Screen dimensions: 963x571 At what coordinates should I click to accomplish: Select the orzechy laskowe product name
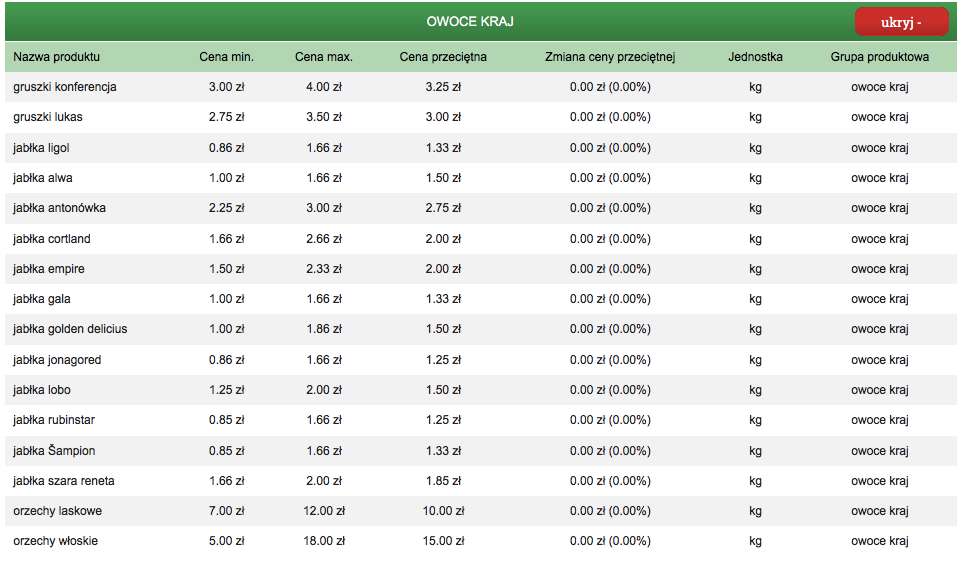pos(57,511)
